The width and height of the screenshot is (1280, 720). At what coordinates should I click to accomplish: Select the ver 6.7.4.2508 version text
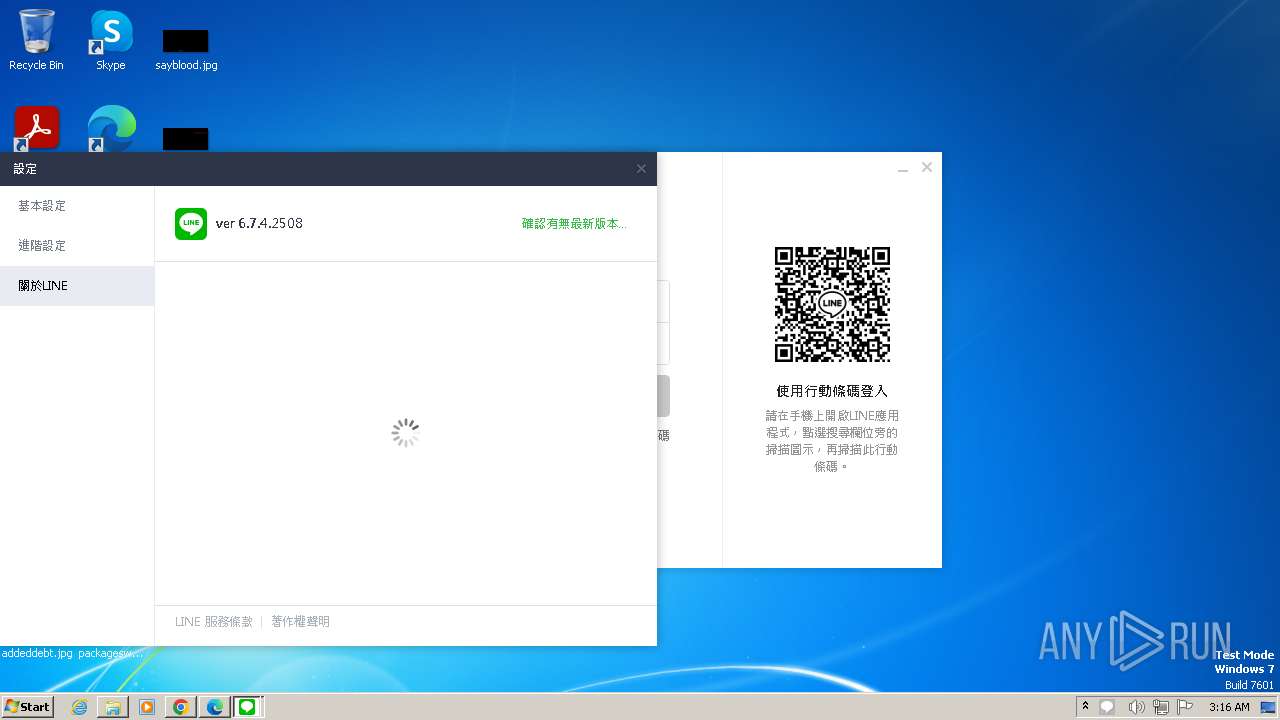point(259,223)
